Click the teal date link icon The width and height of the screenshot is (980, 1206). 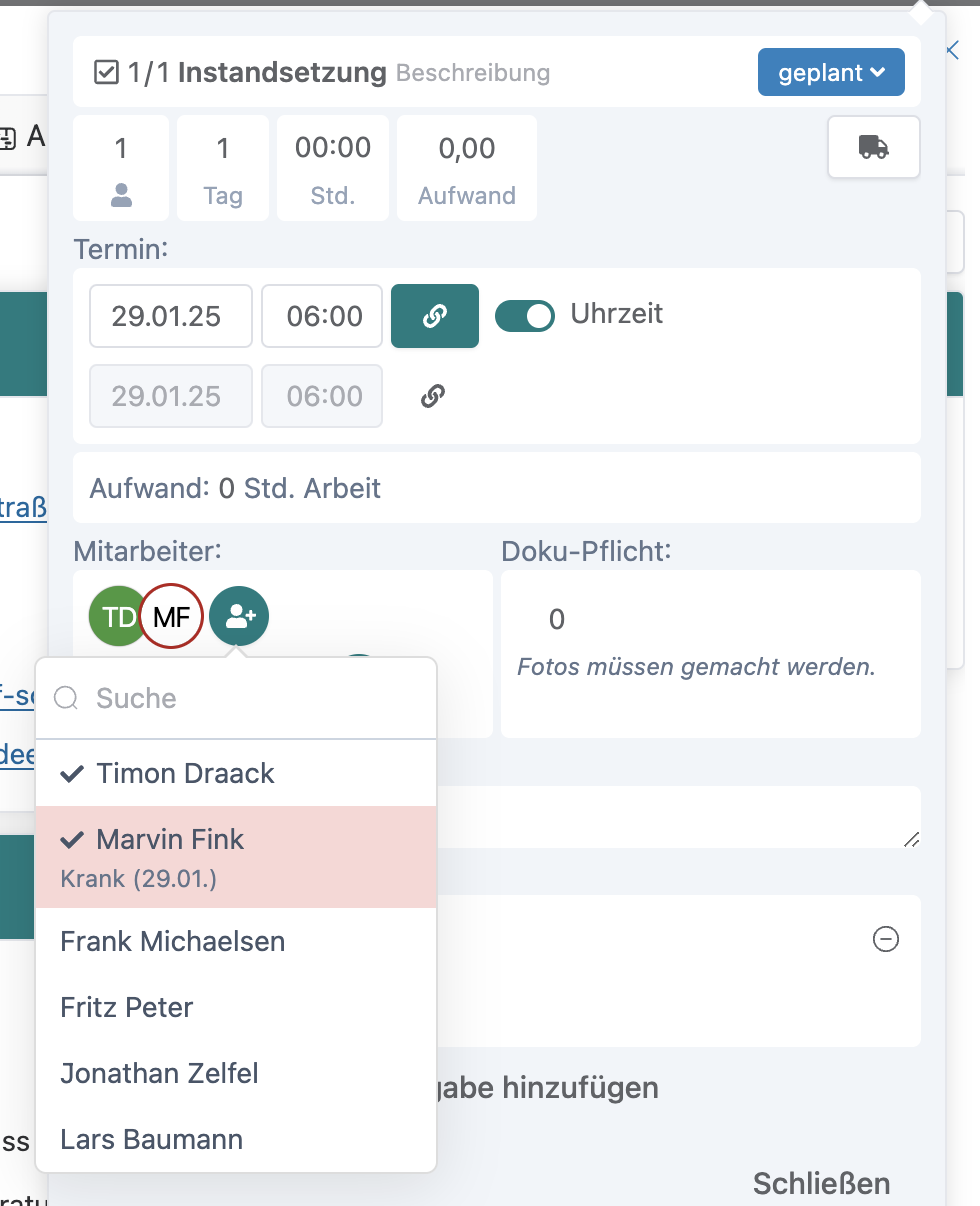click(x=434, y=316)
